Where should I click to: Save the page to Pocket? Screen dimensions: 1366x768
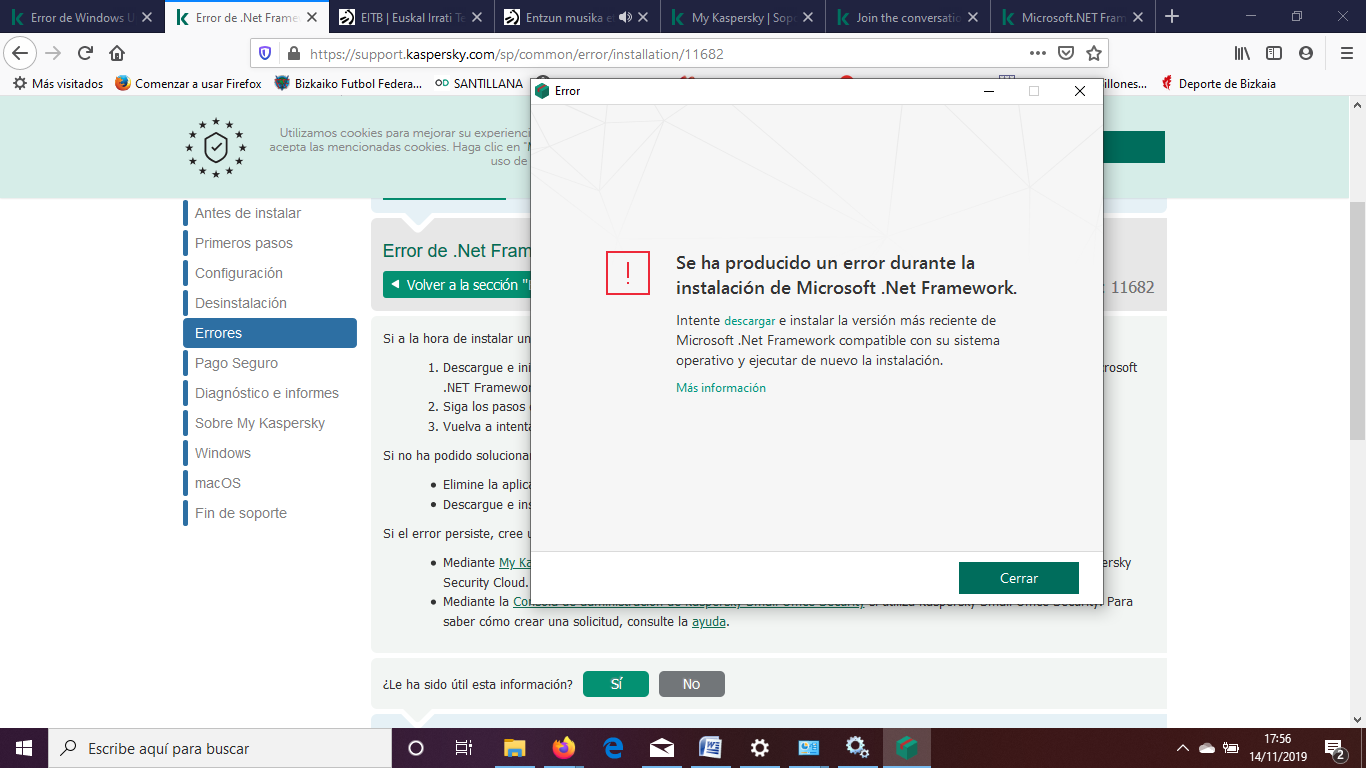click(x=1066, y=54)
